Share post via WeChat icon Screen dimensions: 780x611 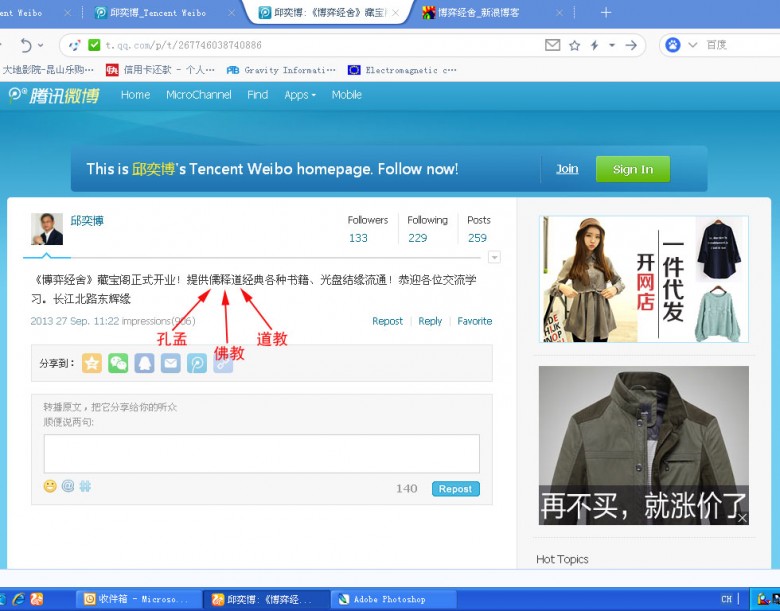click(x=118, y=363)
